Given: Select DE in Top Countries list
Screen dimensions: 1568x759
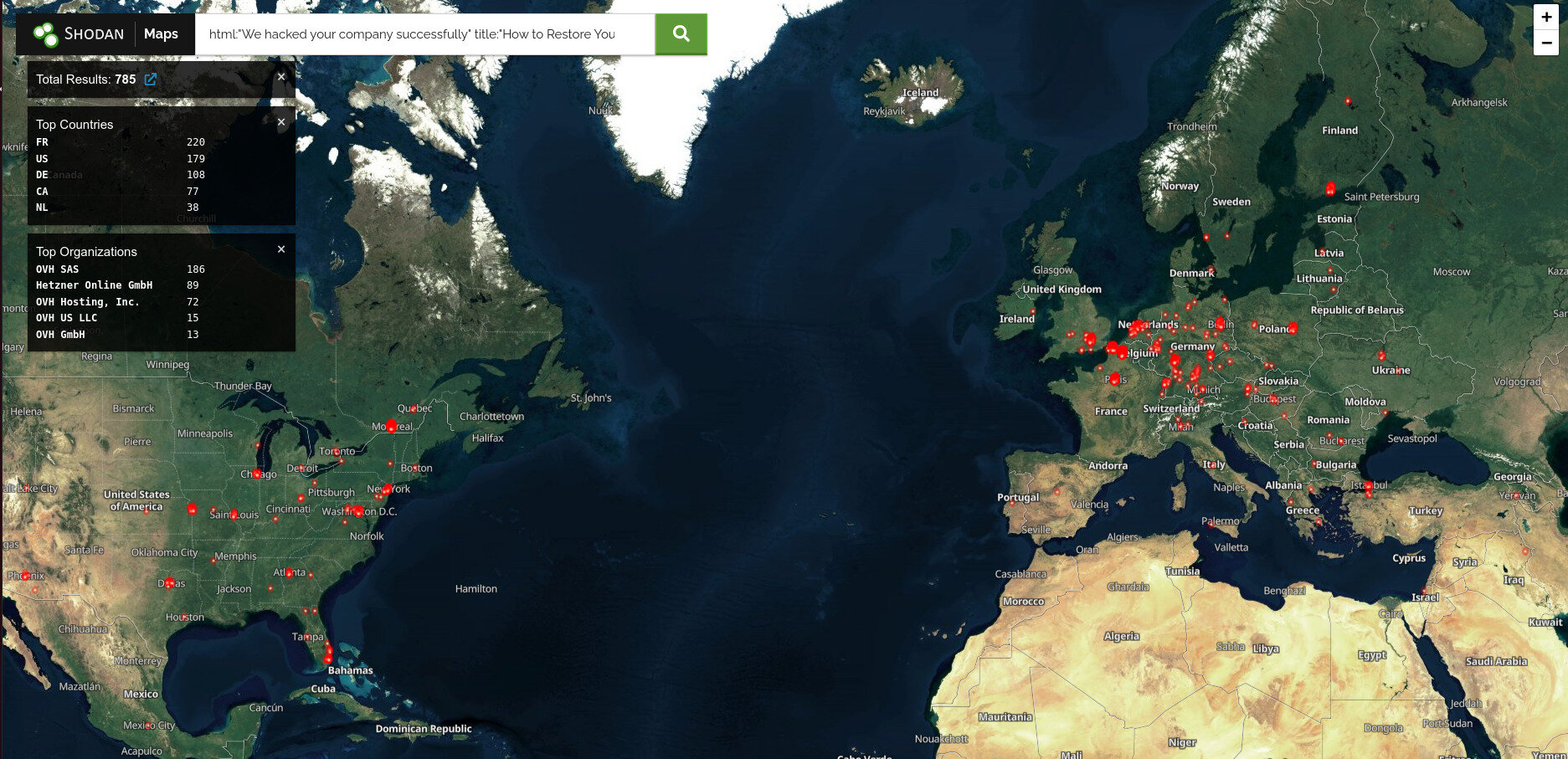Looking at the screenshot, I should point(42,175).
